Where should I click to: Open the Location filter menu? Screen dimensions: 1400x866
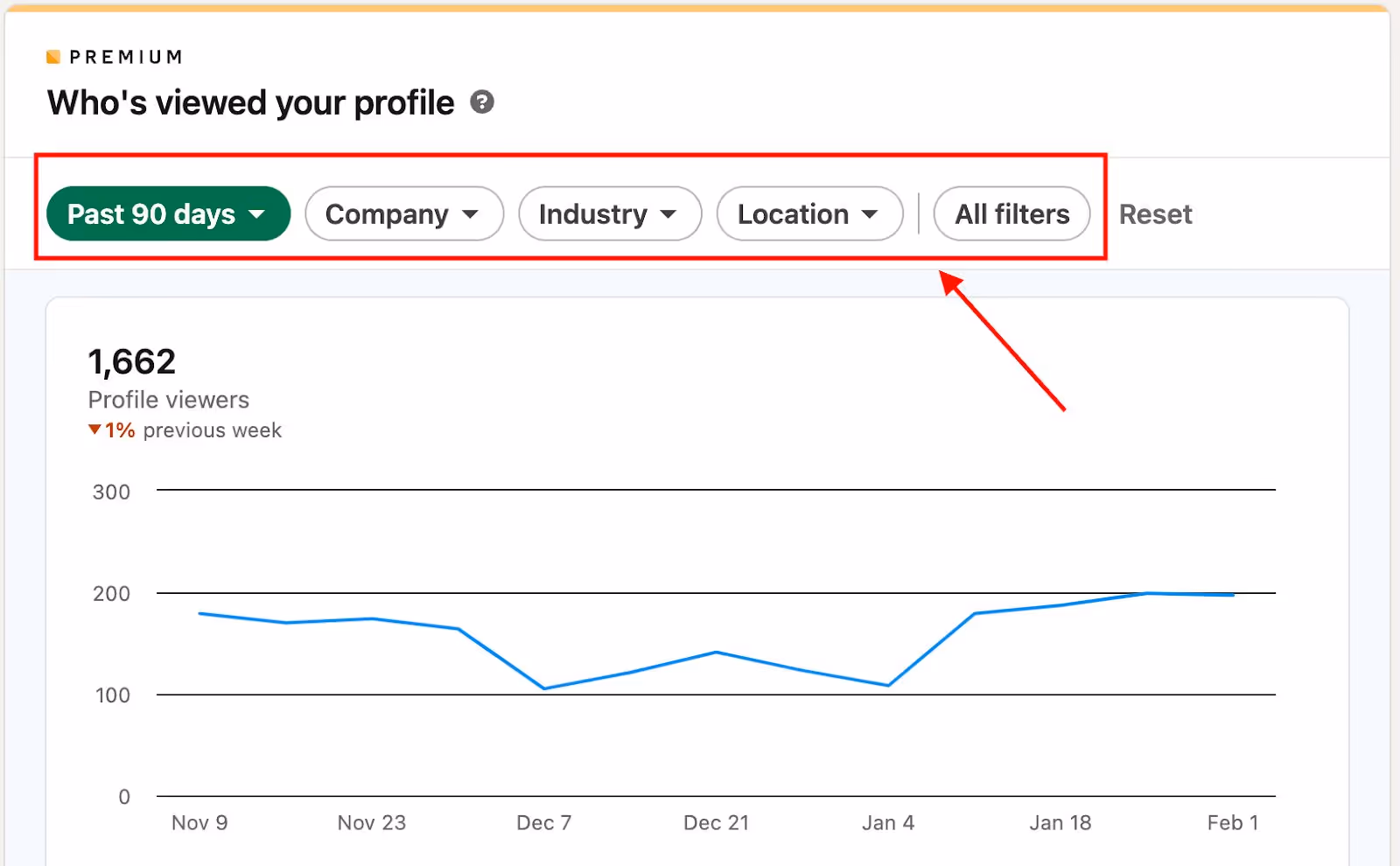point(809,213)
